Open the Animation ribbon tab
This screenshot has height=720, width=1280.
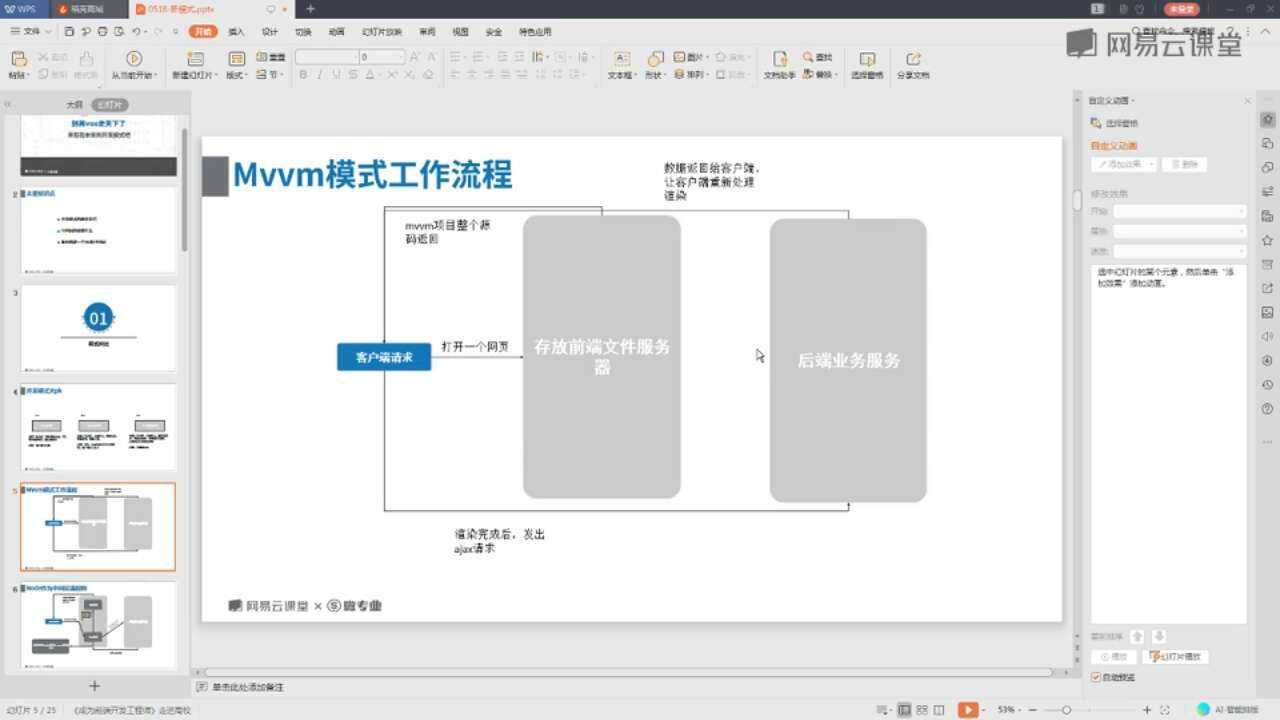[x=336, y=32]
